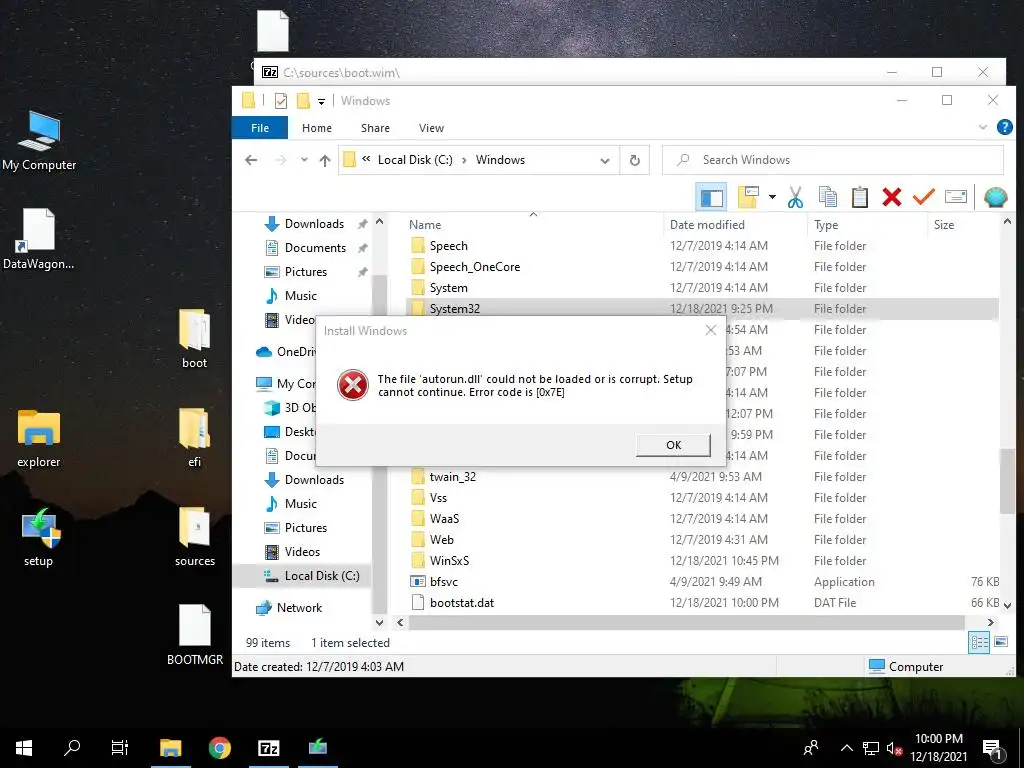Expand address bar history dropdown
1024x768 pixels.
605,161
